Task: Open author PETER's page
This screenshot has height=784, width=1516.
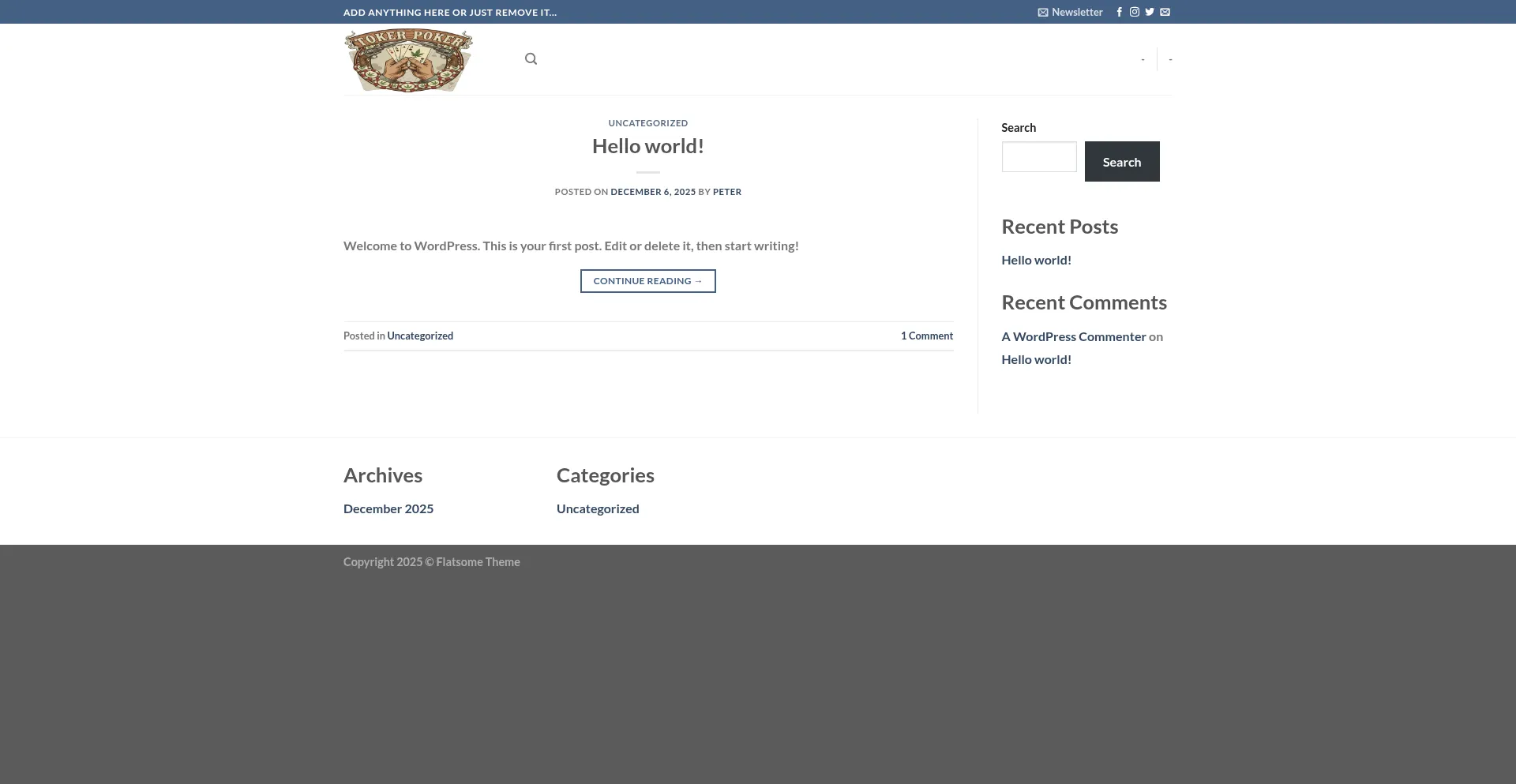Action: click(x=726, y=192)
